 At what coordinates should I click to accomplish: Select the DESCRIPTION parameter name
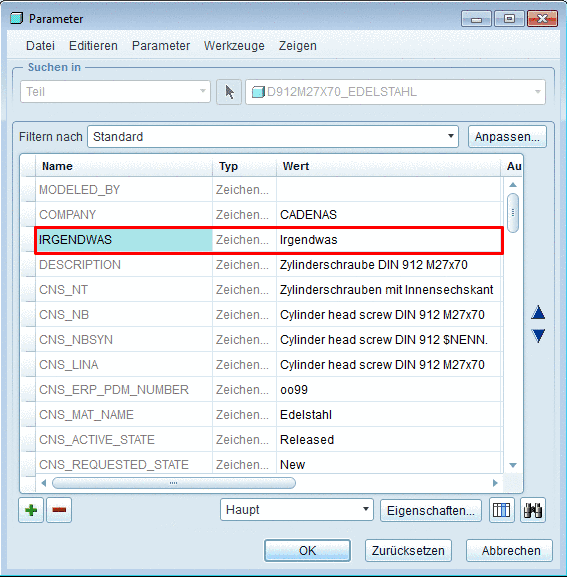coord(80,265)
